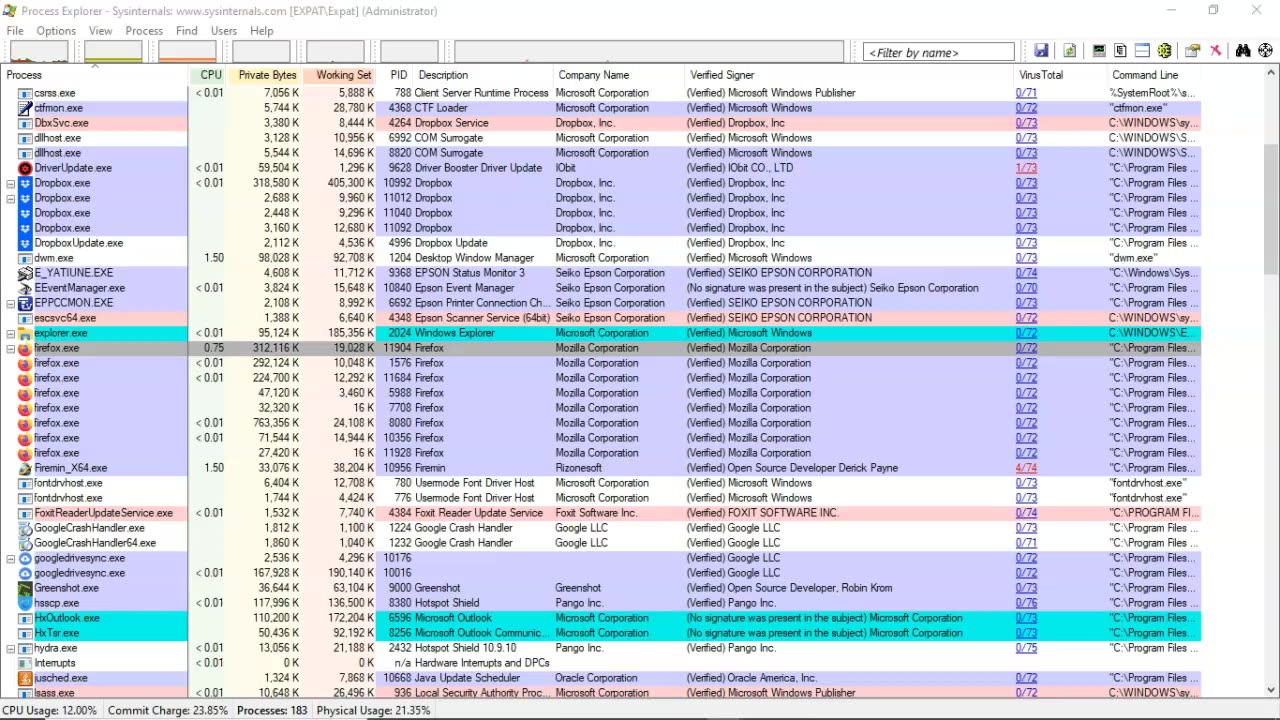This screenshot has width=1280, height=720.
Task: Click the googledrivesync.exe icon, PID 10016
Action: coord(26,573)
